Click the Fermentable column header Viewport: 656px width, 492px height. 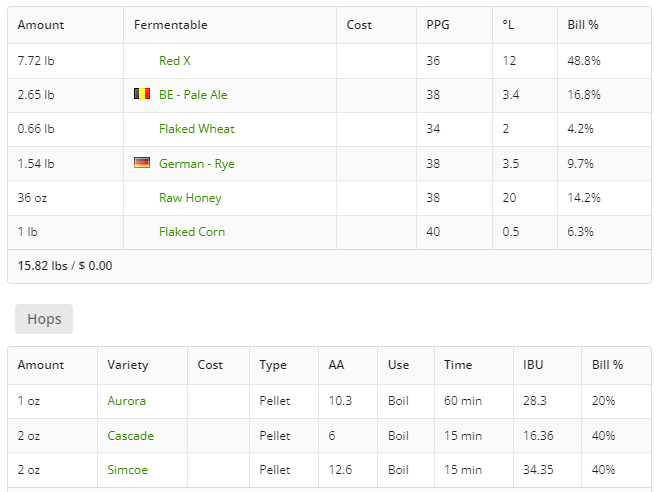pos(171,25)
